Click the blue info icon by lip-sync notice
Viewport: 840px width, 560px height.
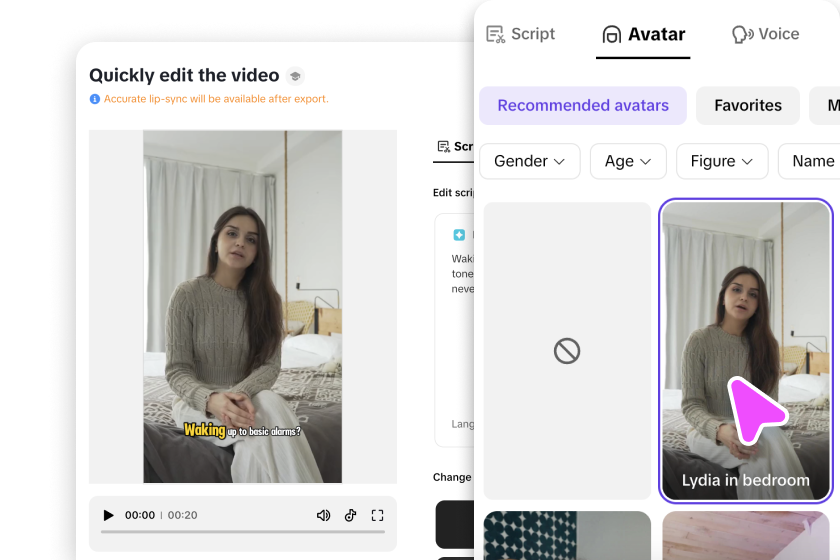pyautogui.click(x=95, y=99)
